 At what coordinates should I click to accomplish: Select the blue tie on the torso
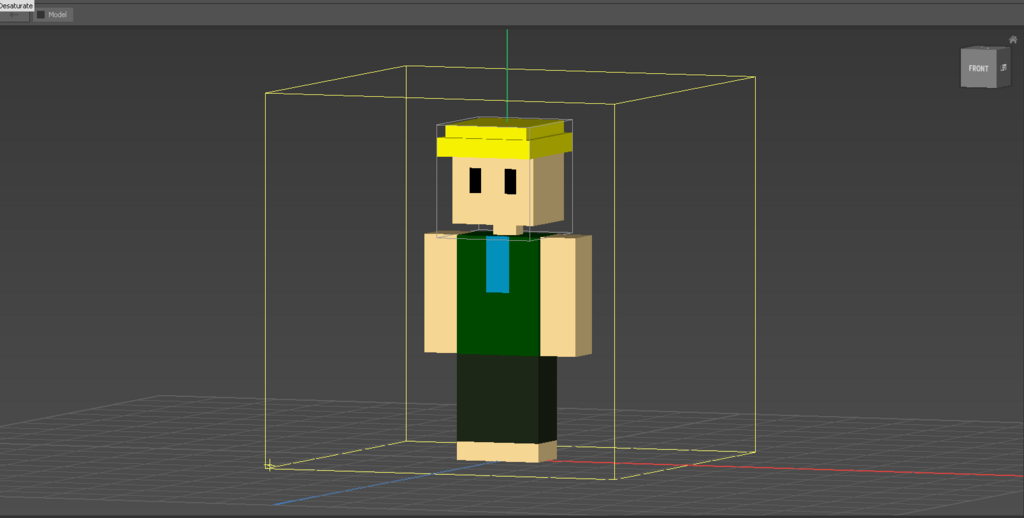coord(498,265)
